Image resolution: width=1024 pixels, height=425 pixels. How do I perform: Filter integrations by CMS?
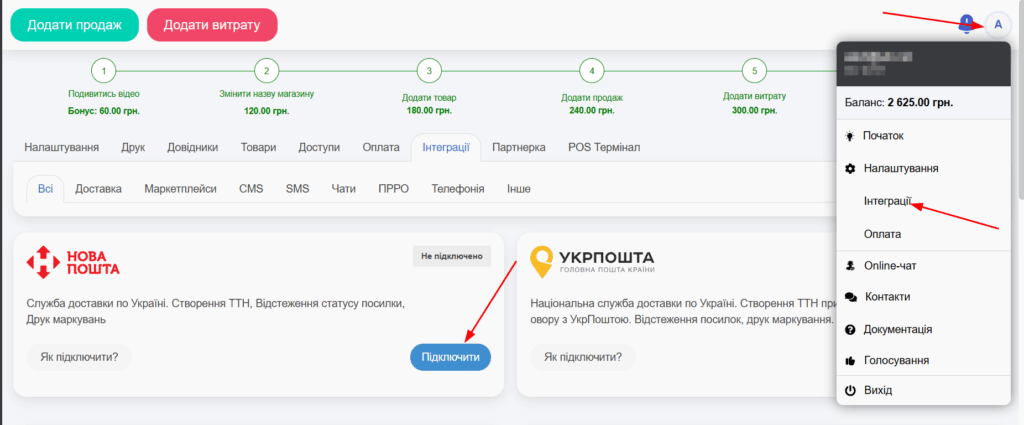tap(251, 189)
